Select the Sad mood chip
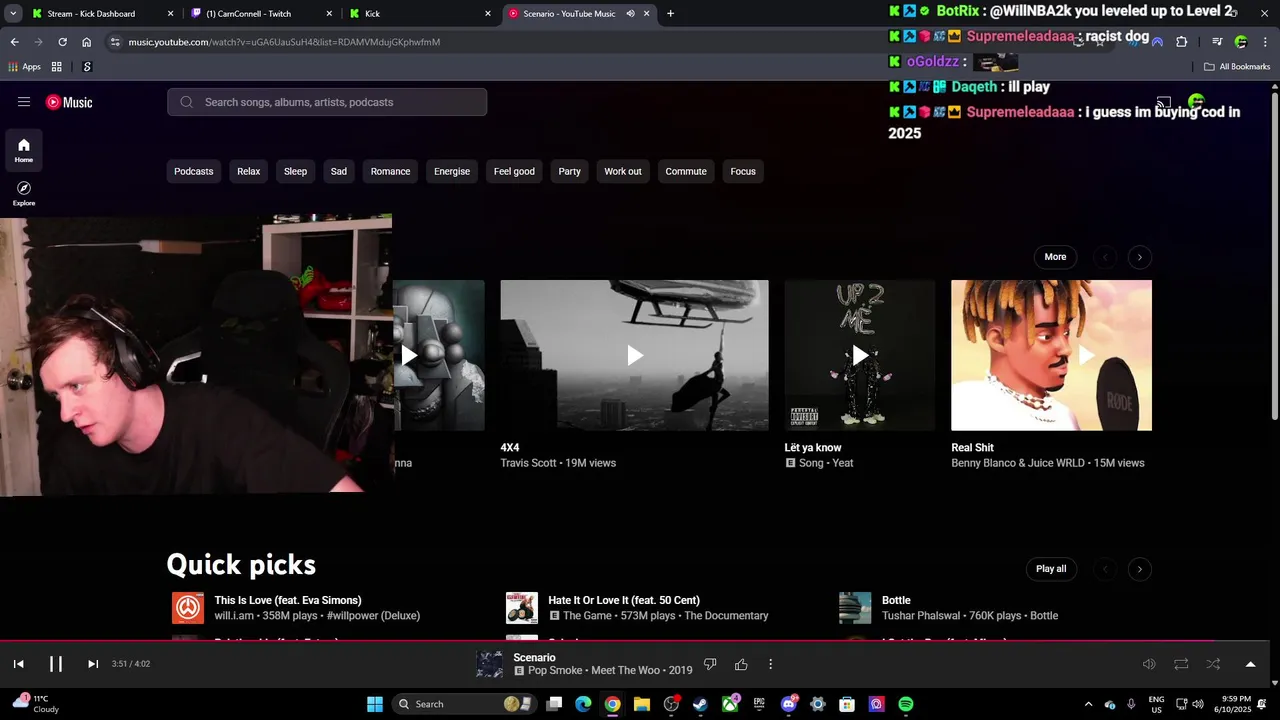 [339, 171]
